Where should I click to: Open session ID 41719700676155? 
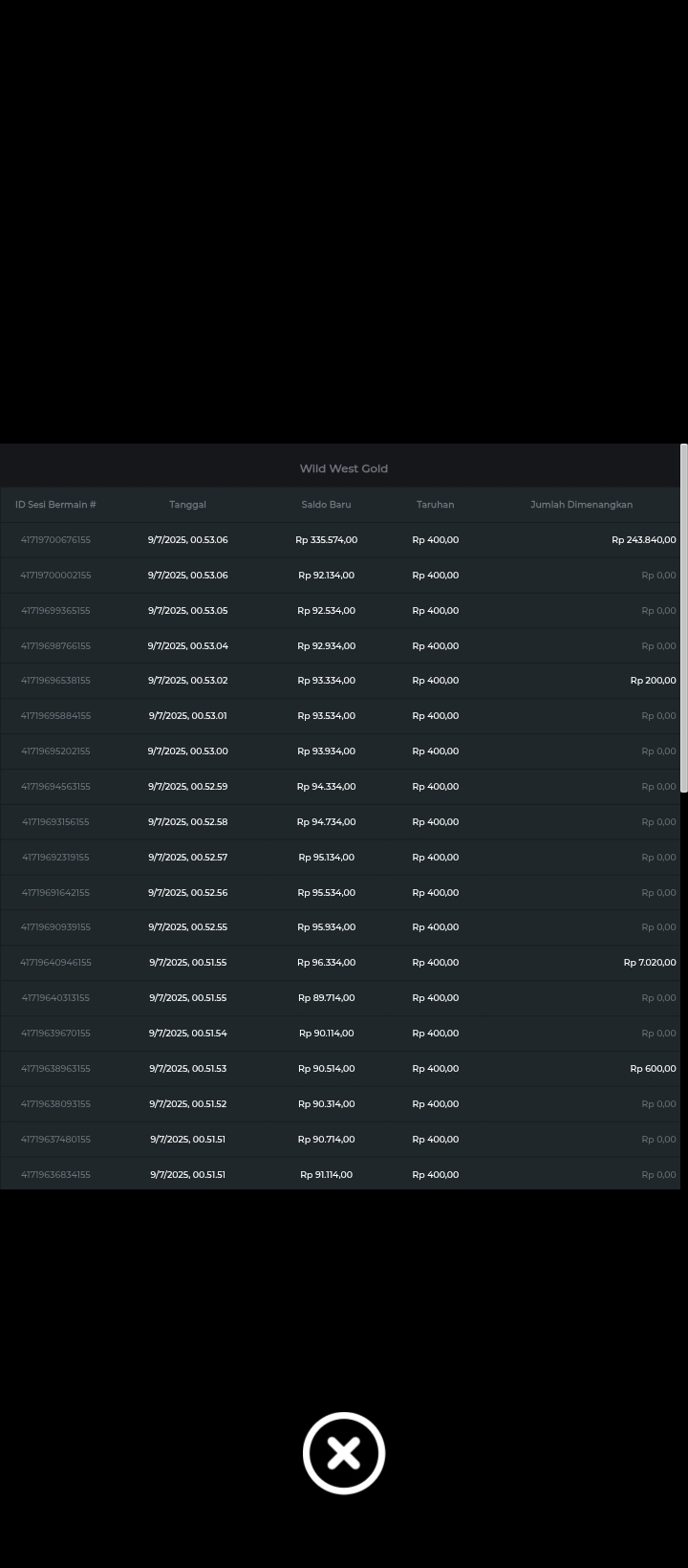[x=55, y=540]
